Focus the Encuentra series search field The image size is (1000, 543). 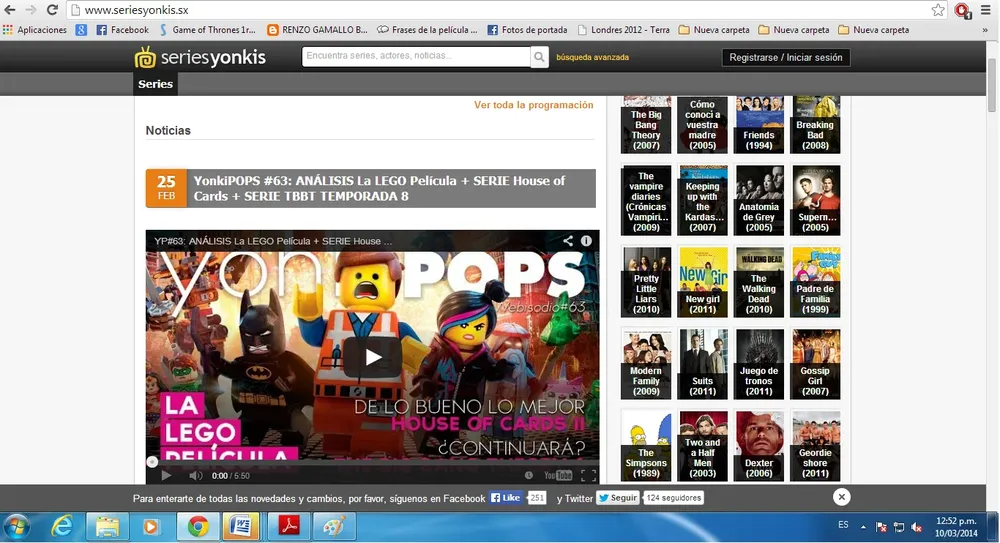(x=416, y=56)
